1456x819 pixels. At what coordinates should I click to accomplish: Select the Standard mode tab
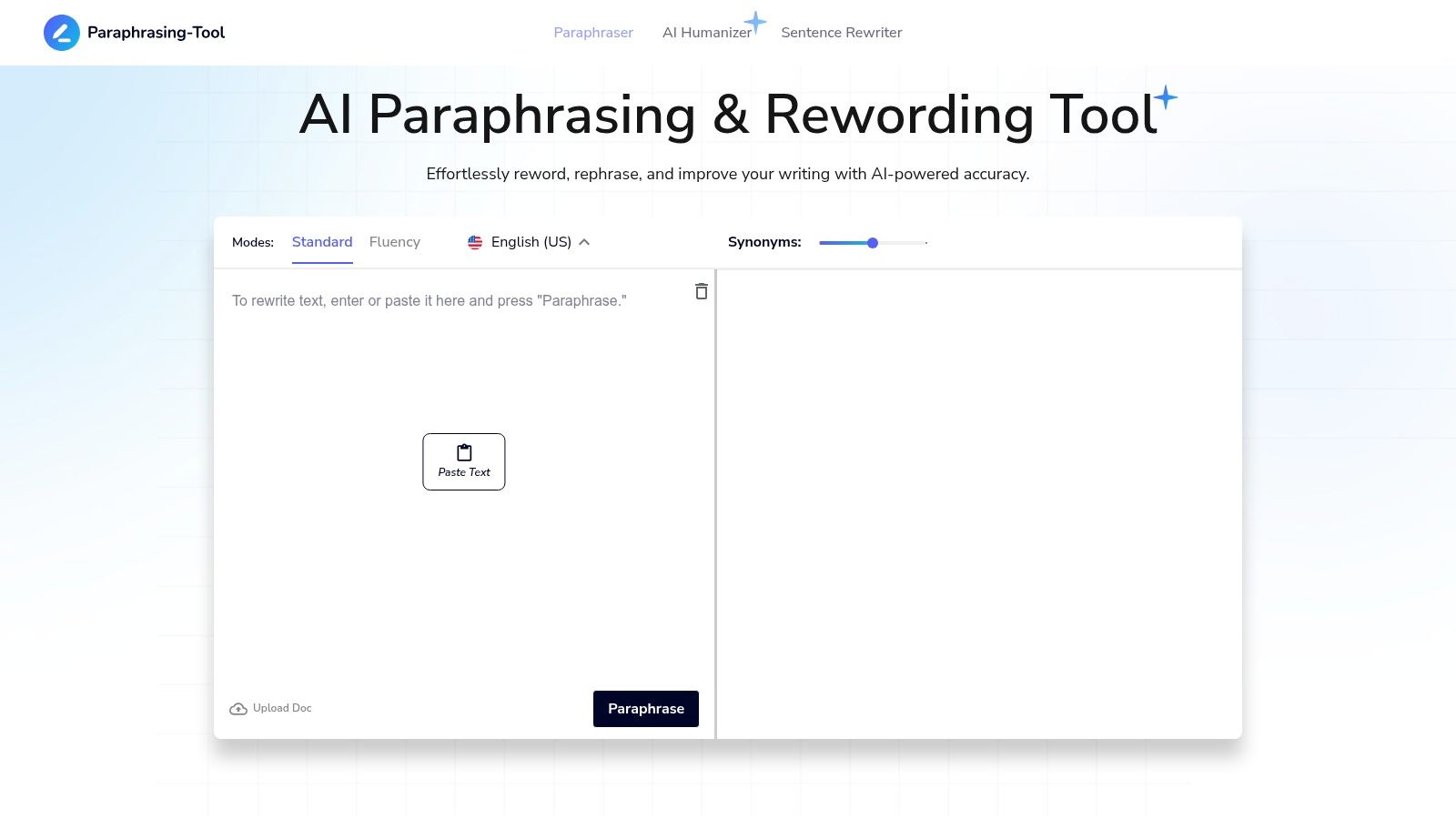322,242
